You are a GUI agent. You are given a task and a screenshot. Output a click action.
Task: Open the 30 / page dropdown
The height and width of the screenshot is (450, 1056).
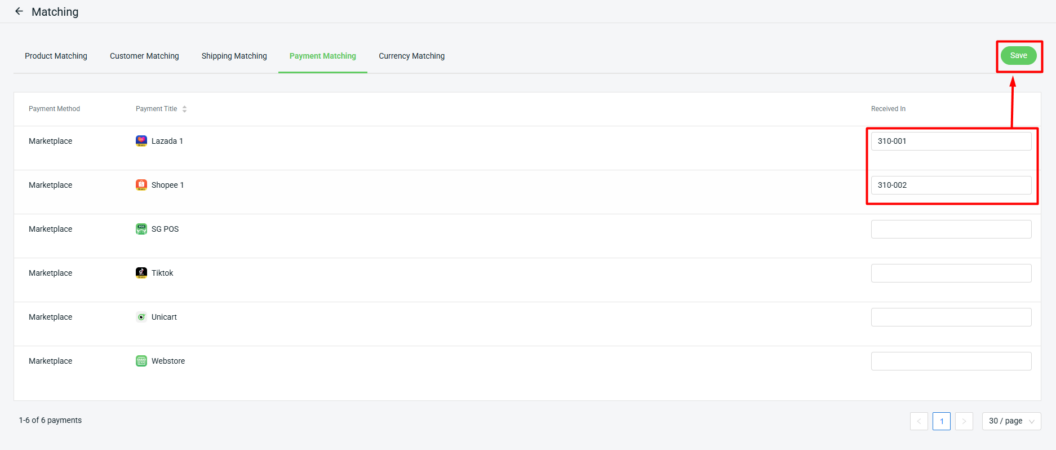[1011, 421]
